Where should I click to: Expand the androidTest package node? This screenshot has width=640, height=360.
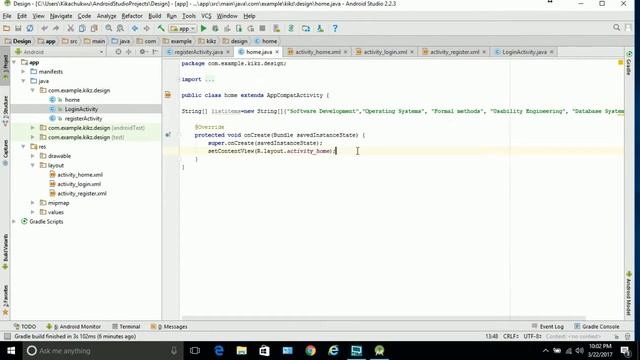[33, 128]
